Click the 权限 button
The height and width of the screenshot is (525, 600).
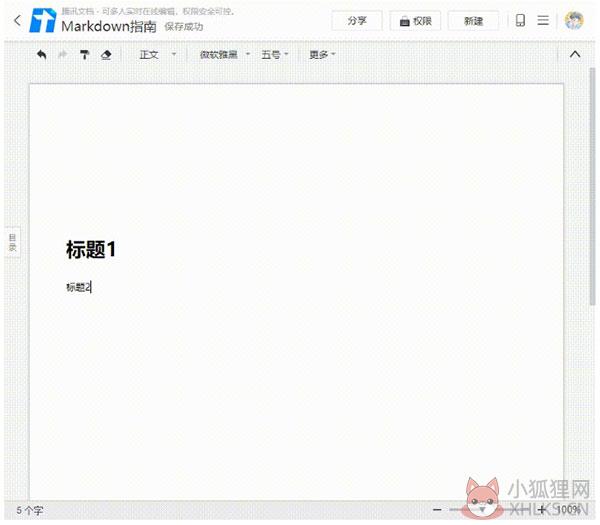415,21
